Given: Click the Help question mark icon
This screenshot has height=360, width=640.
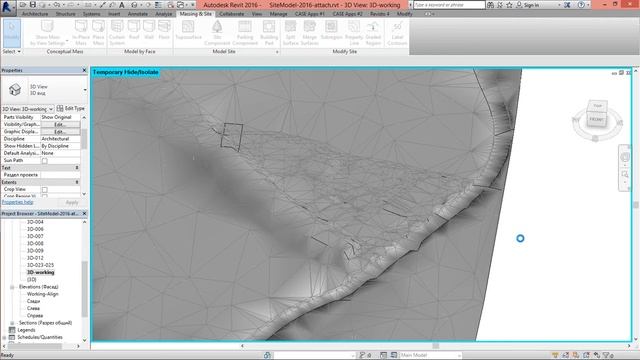Looking at the screenshot, I should point(581,5).
